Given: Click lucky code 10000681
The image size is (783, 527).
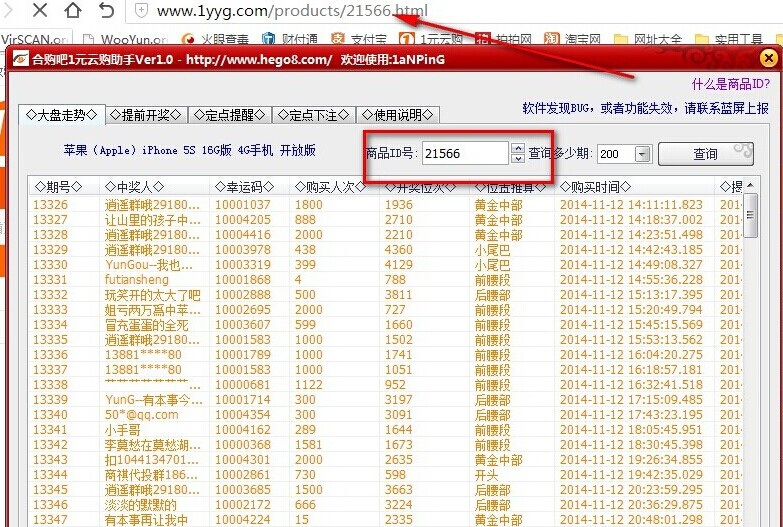Looking at the screenshot, I should coord(243,385).
